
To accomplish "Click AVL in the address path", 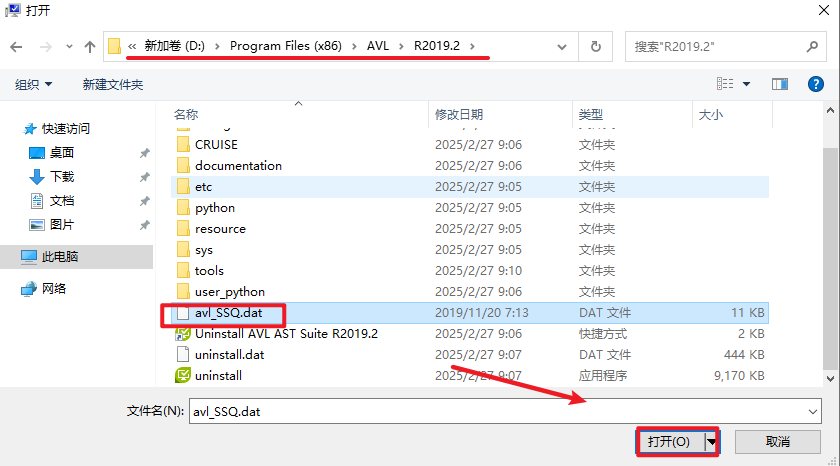I will click(x=378, y=46).
